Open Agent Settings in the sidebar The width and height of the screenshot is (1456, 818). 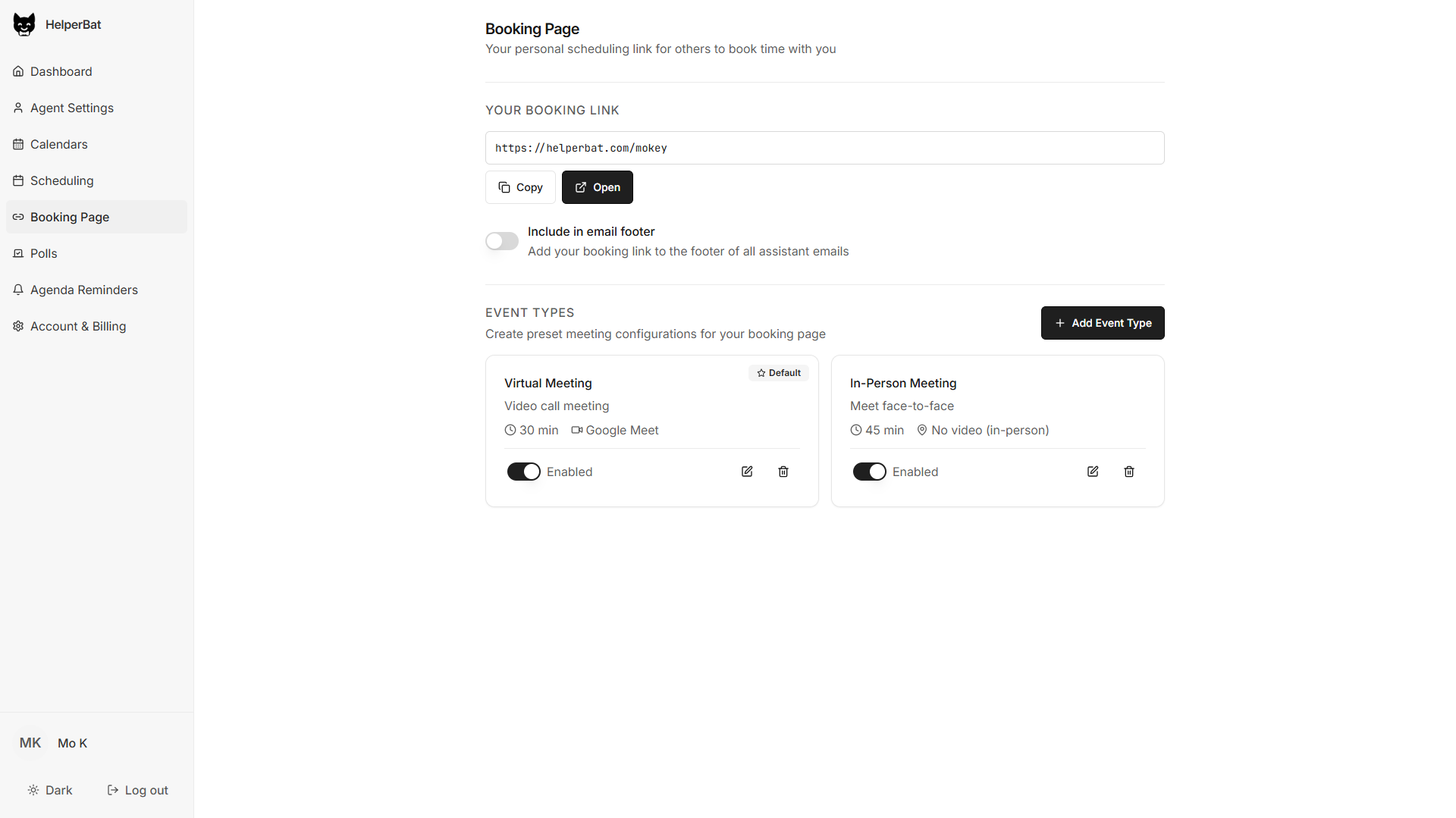[x=72, y=108]
